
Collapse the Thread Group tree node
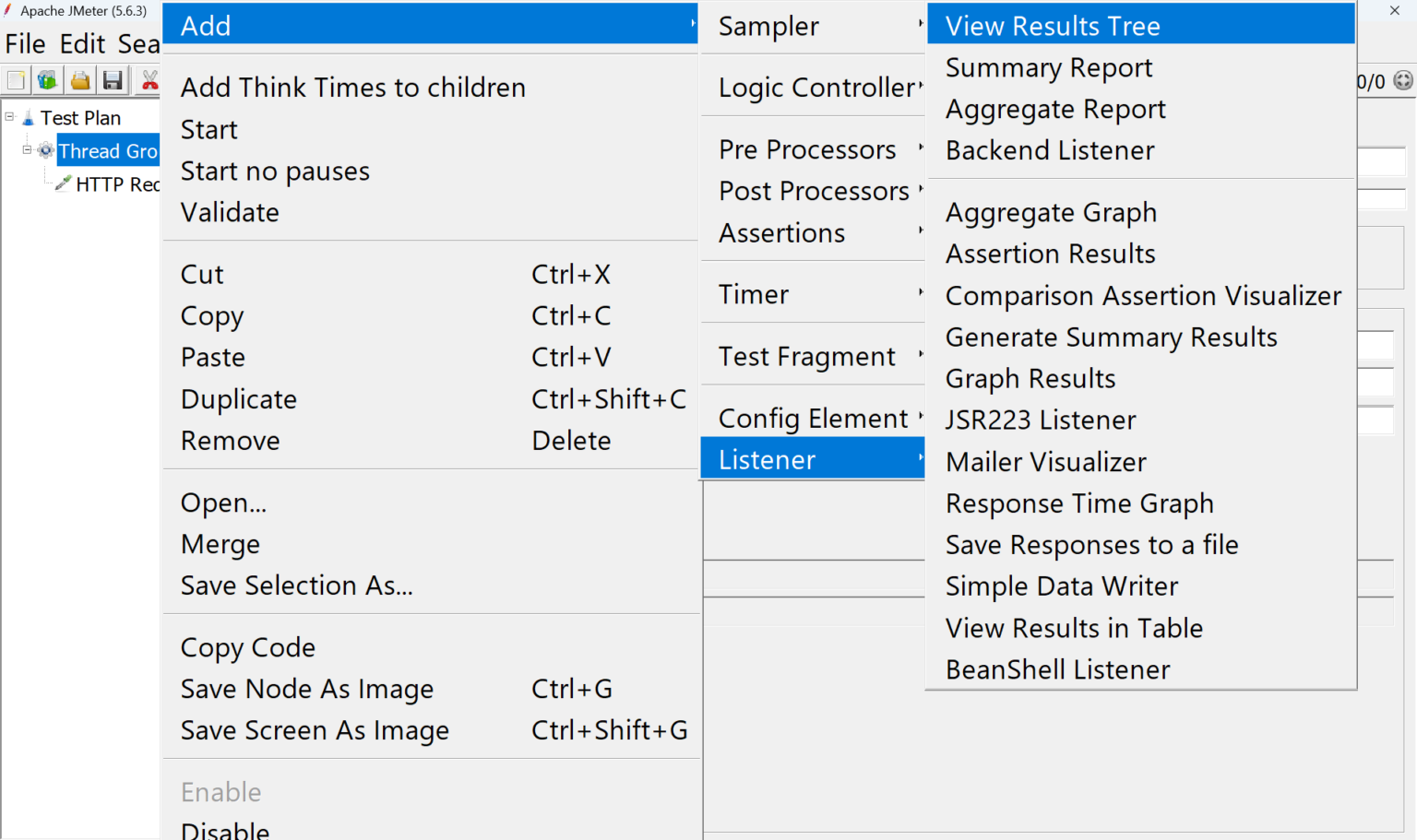point(29,149)
